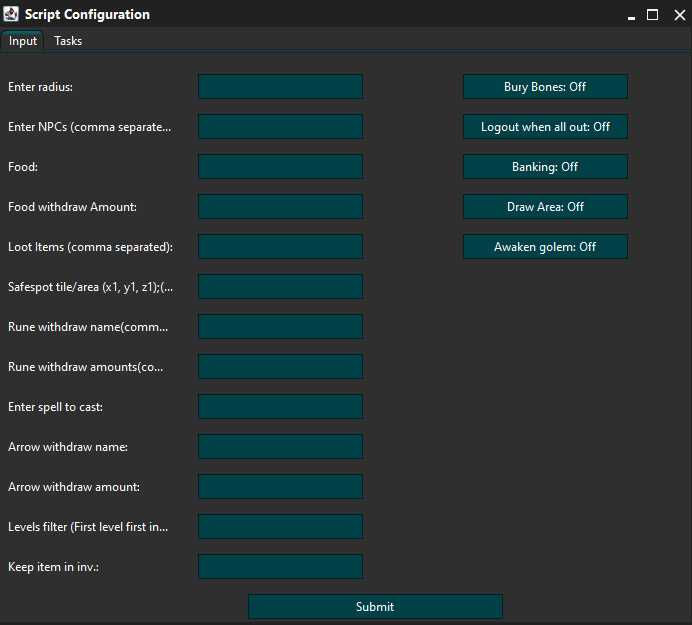Select the Levels filter input field
The image size is (692, 625).
click(280, 527)
